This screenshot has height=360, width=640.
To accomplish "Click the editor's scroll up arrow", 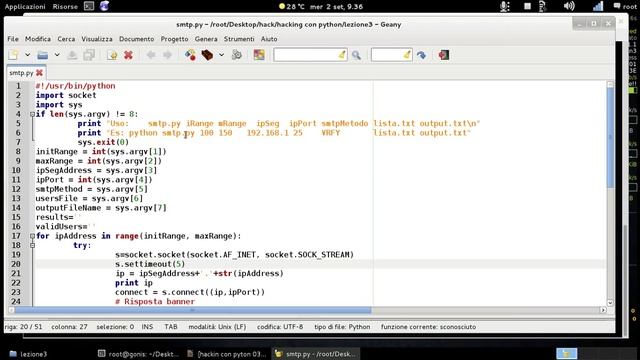I will pyautogui.click(x=610, y=84).
